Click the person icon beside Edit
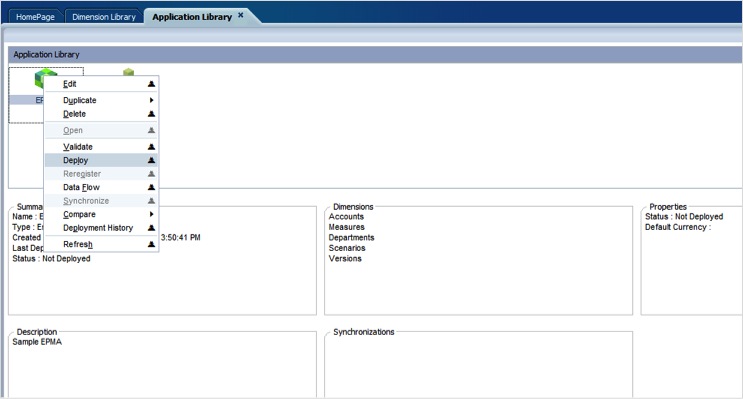The image size is (743, 399). pos(151,84)
